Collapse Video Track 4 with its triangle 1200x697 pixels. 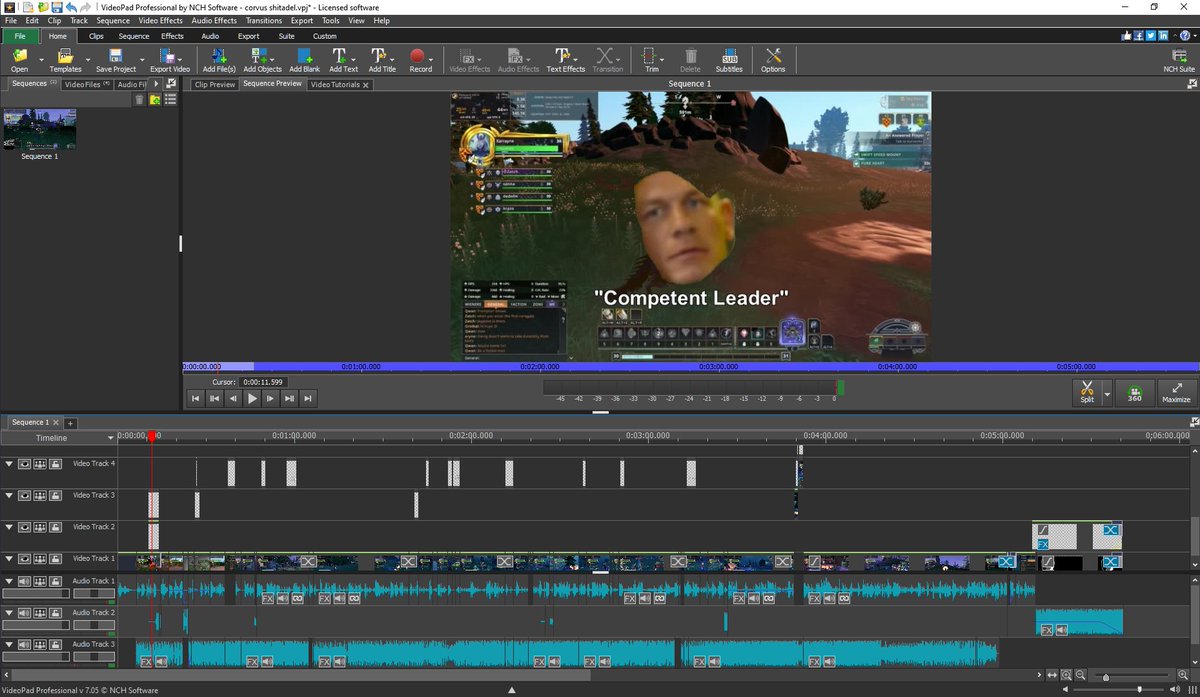(9, 464)
